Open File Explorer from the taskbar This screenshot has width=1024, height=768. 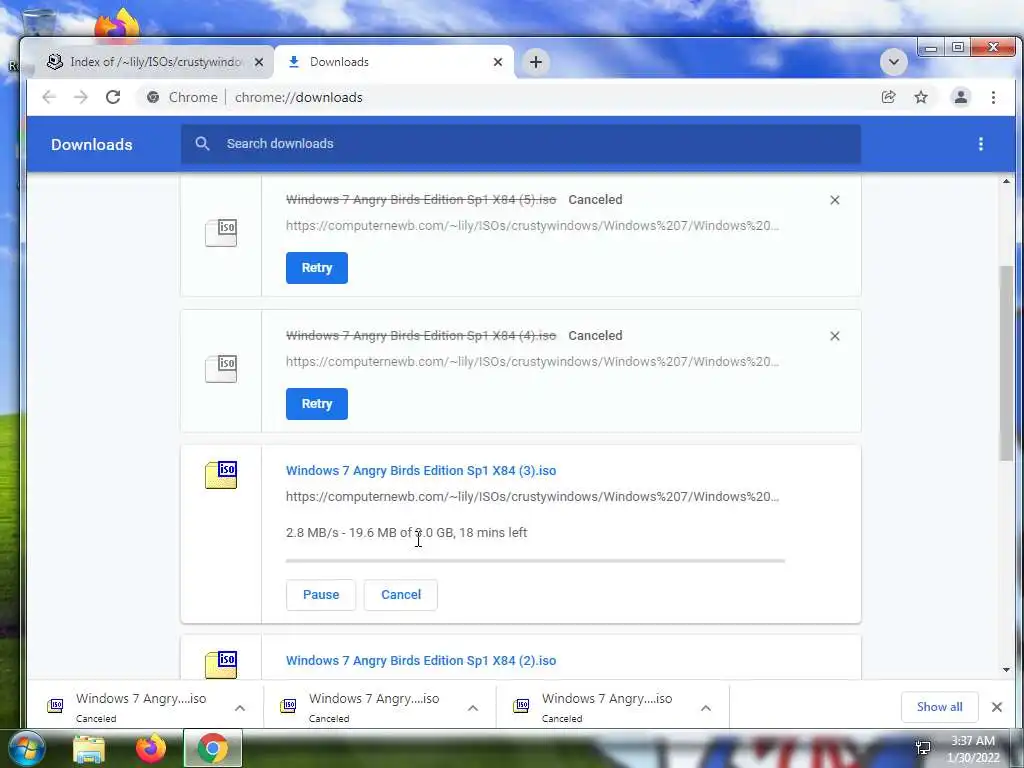[89, 749]
